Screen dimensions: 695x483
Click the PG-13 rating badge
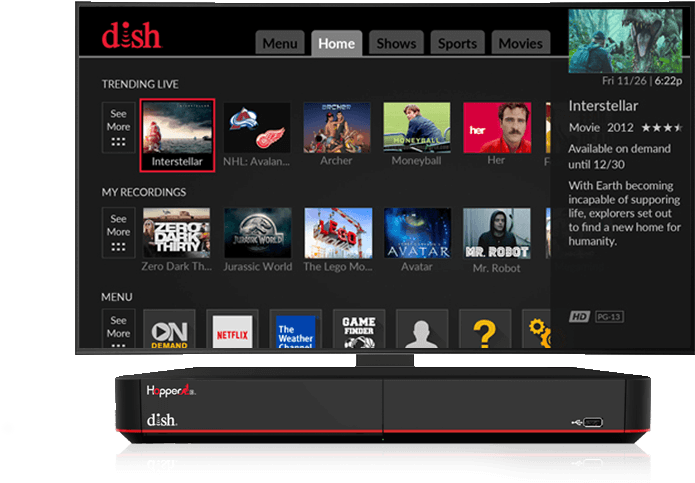point(609,316)
